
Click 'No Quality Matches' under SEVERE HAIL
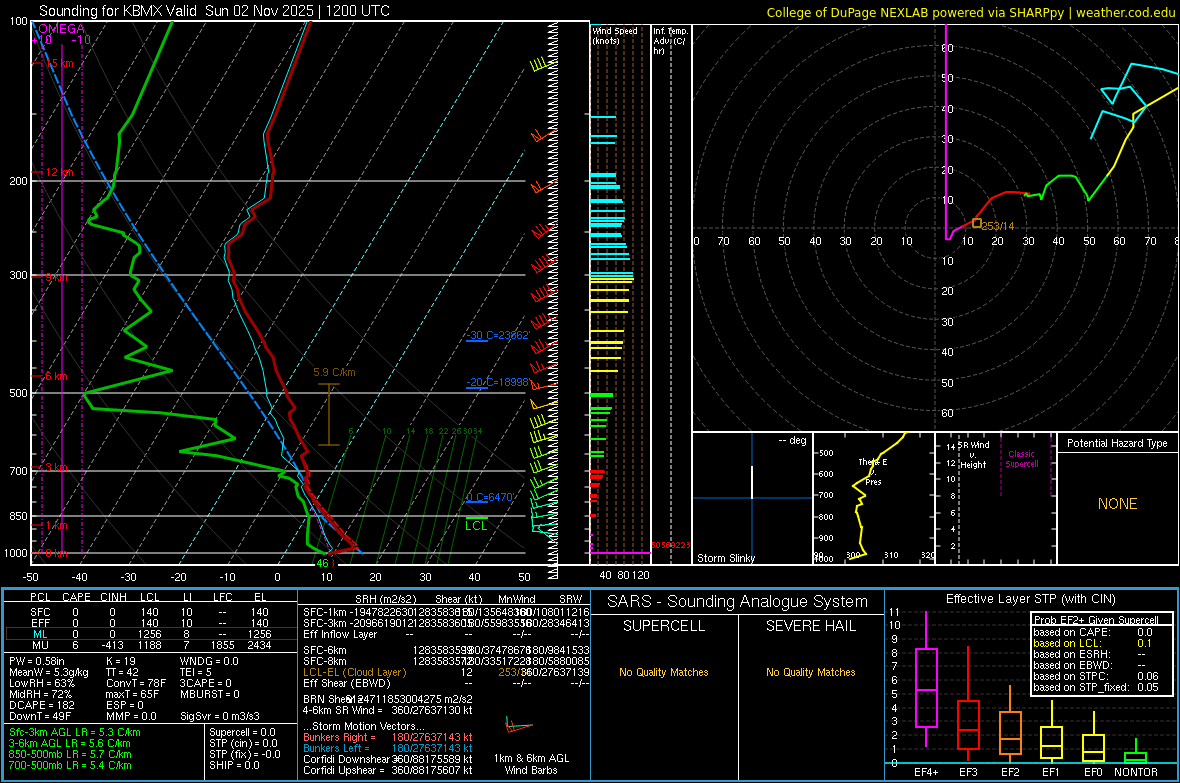[810, 672]
